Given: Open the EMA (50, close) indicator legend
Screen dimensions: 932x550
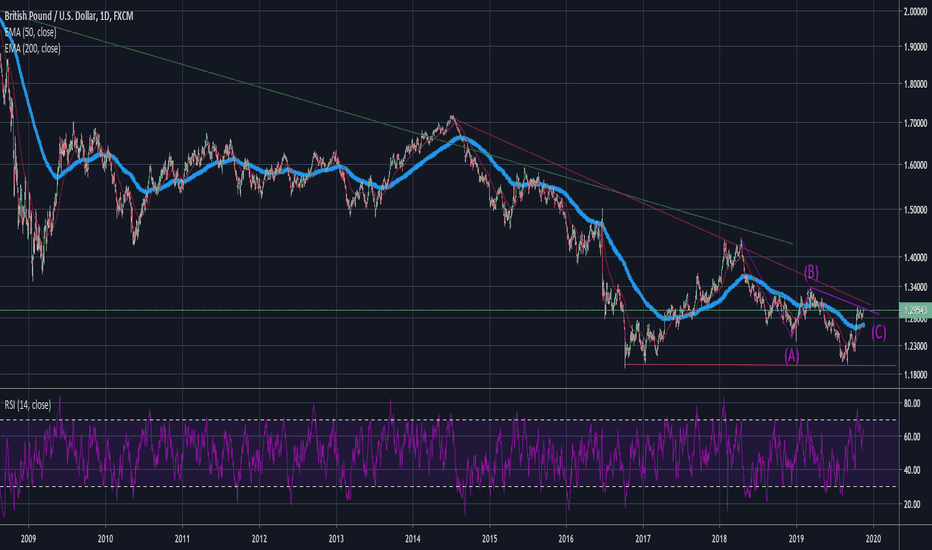Looking at the screenshot, I should pyautogui.click(x=37, y=30).
